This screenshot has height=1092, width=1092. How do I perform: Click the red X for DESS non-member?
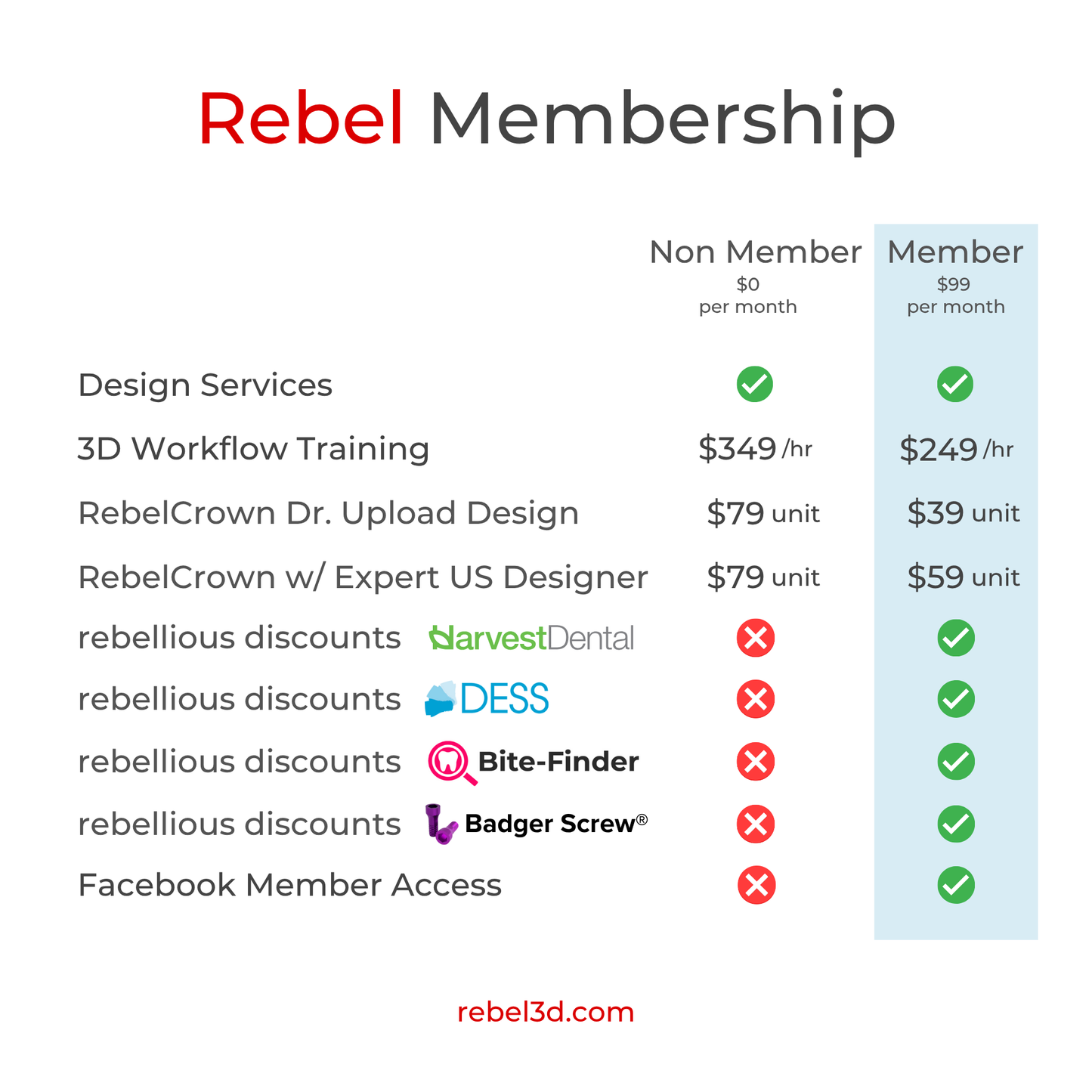[x=756, y=699]
